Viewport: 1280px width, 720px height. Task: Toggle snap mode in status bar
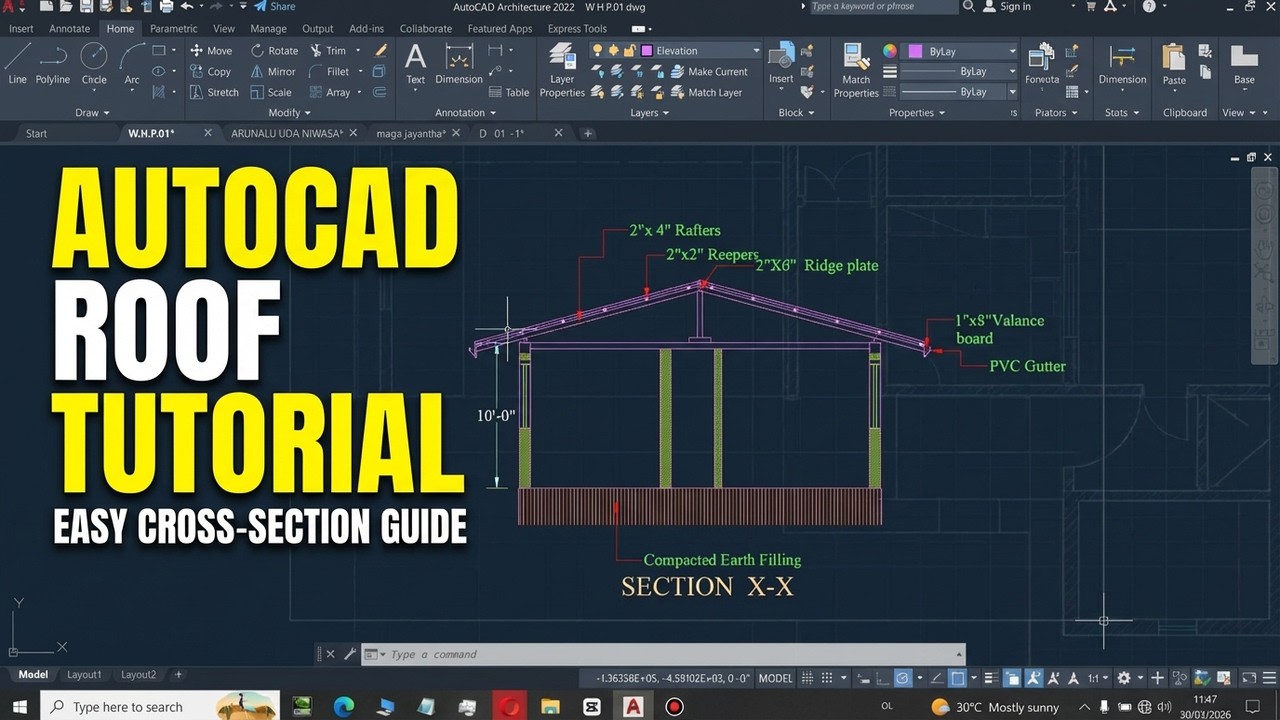click(x=829, y=678)
